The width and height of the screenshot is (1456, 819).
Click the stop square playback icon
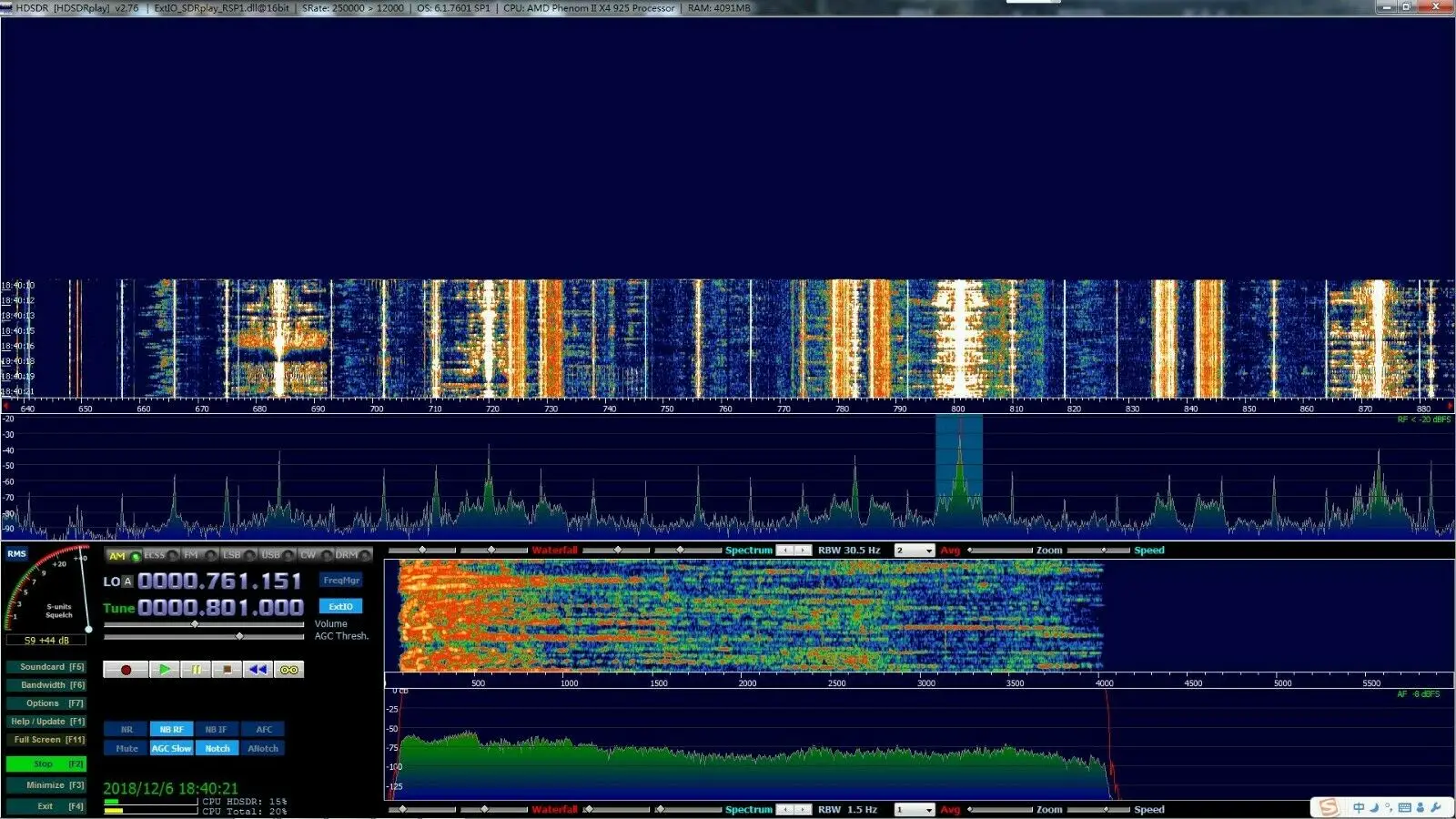pos(228,669)
